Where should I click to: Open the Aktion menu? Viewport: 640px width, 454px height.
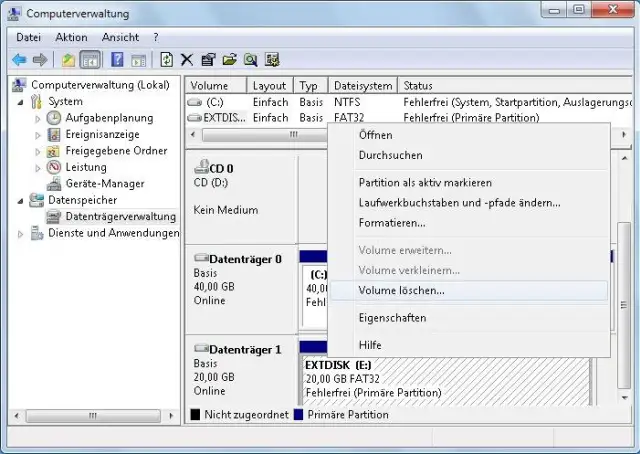point(71,37)
